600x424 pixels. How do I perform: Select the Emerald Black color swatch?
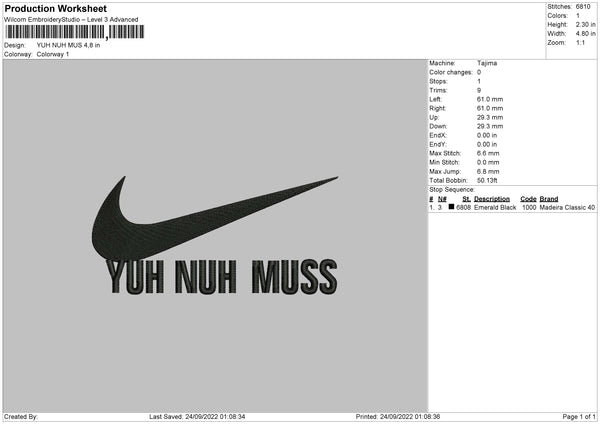451,207
